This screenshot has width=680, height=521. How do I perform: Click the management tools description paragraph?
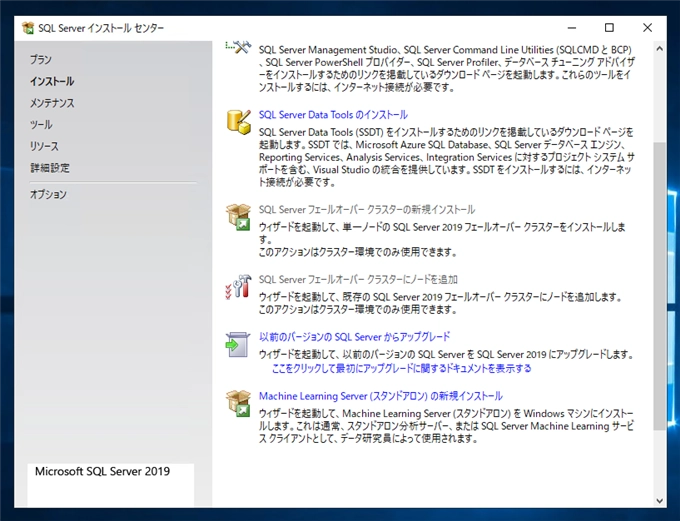(x=446, y=68)
